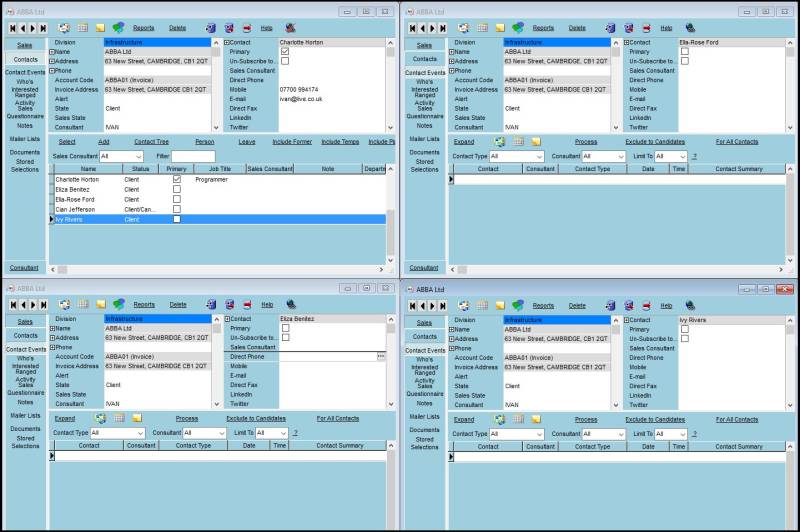Tick Primary checkbox in Cian Jefferson list row
Screen dimensions: 800x532
[x=177, y=209]
